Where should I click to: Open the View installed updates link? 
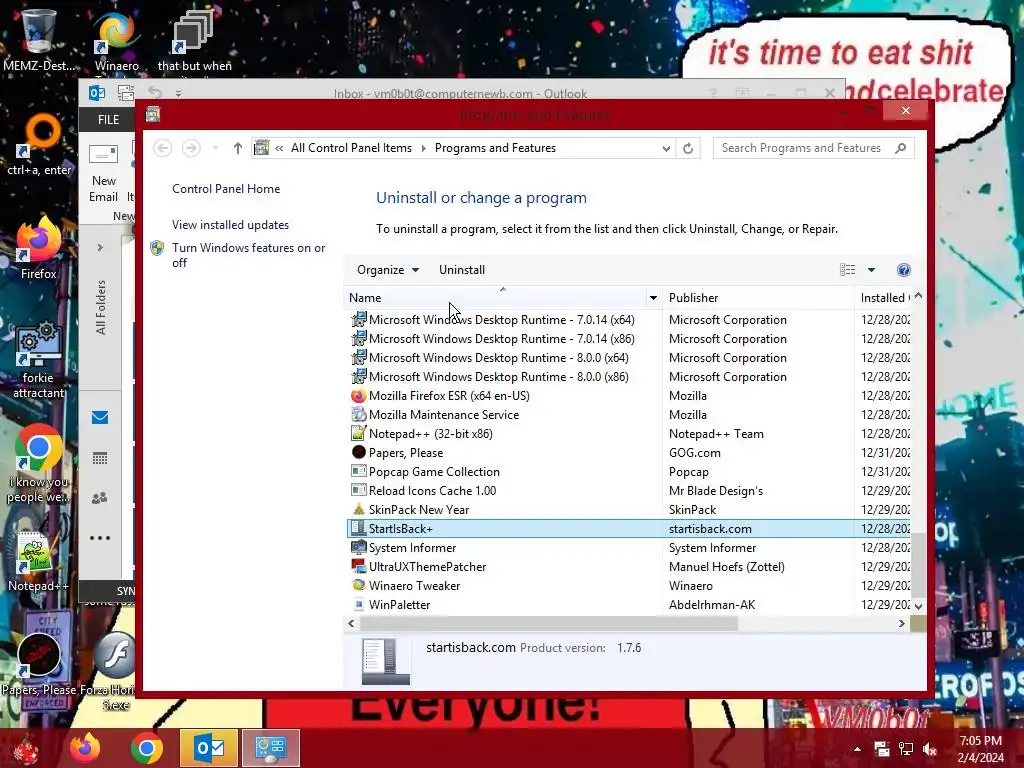coord(231,225)
